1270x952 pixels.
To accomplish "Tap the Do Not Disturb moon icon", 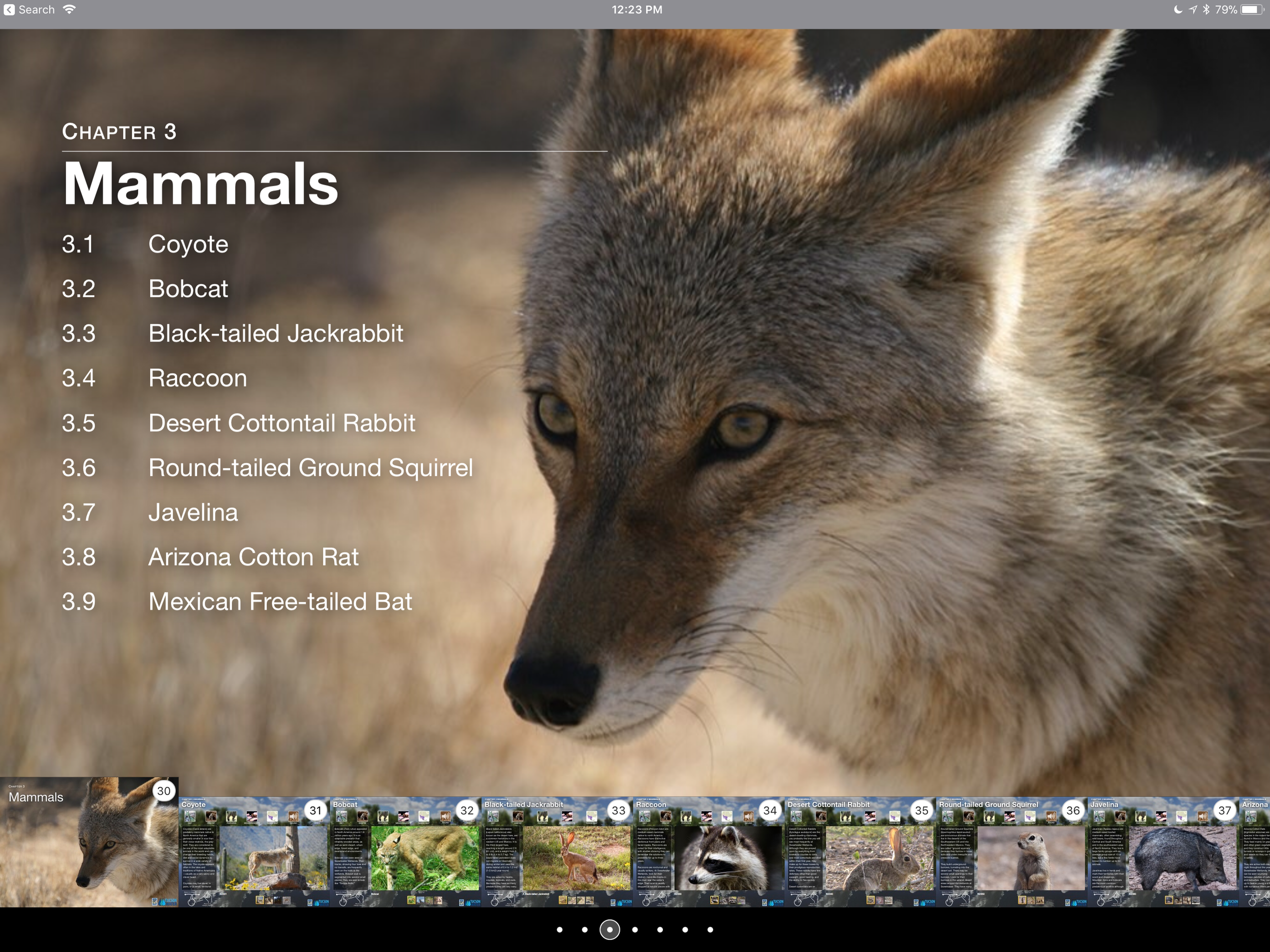I will tap(1178, 10).
